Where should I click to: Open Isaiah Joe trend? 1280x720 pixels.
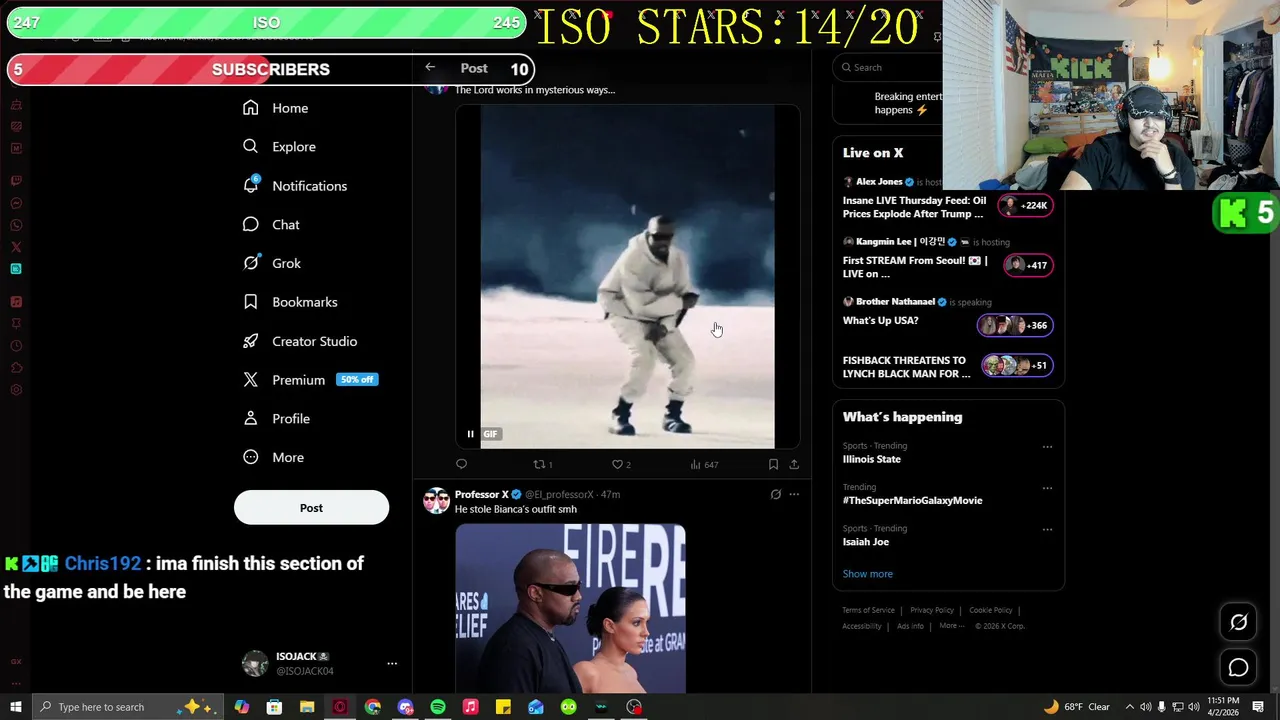click(x=866, y=542)
